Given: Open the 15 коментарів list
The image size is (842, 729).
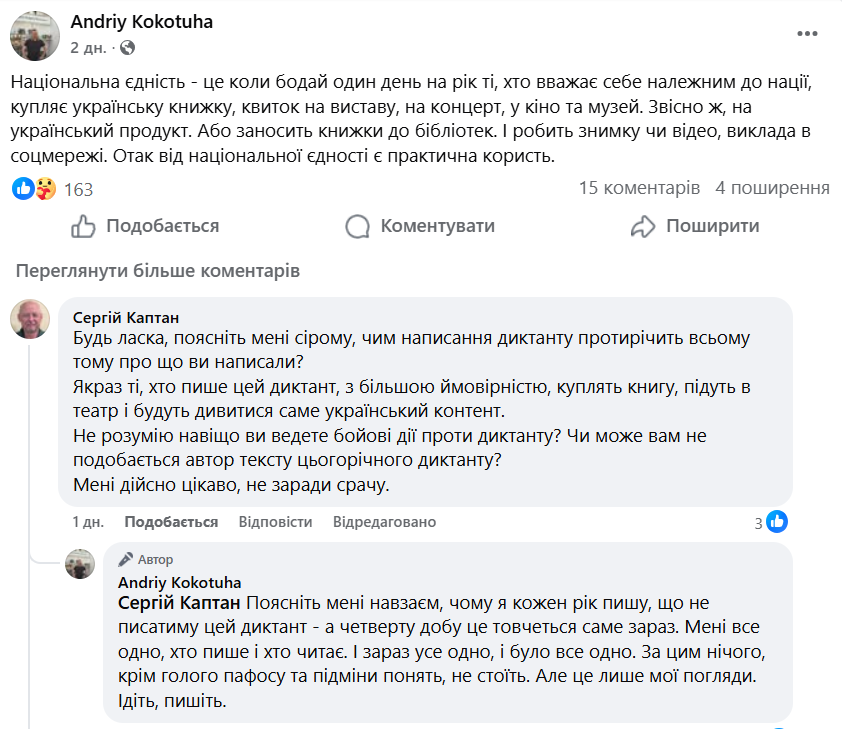Looking at the screenshot, I should [639, 188].
